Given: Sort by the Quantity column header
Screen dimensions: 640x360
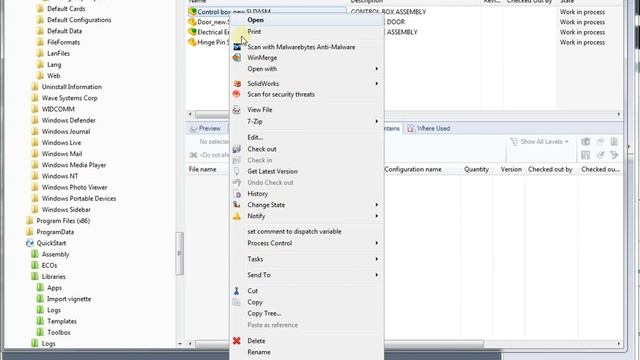Looking at the screenshot, I should (x=476, y=169).
